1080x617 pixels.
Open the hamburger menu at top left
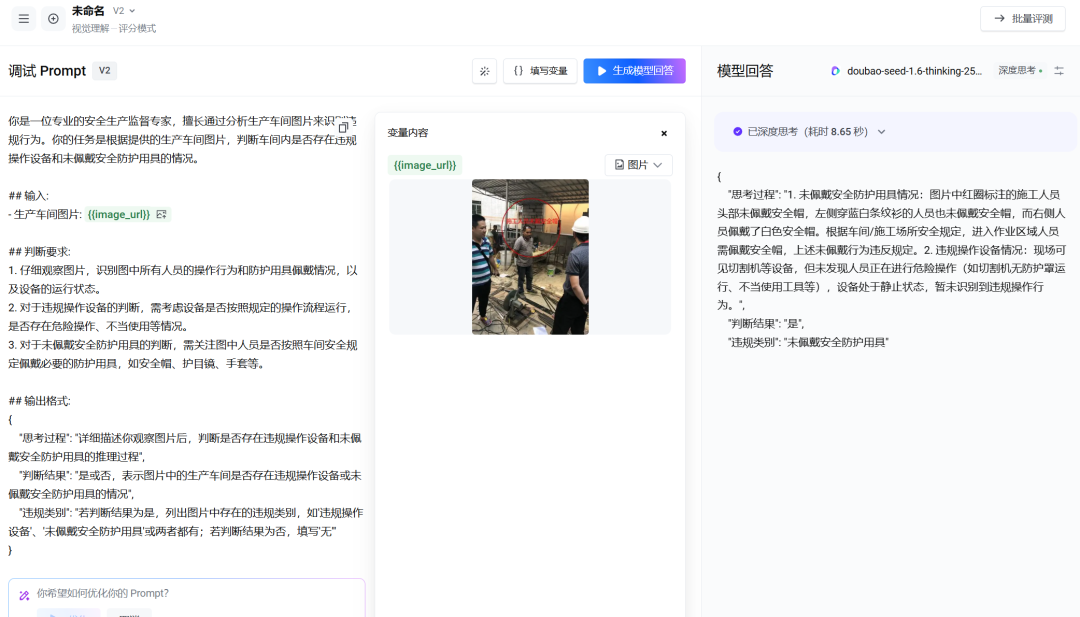[24, 19]
